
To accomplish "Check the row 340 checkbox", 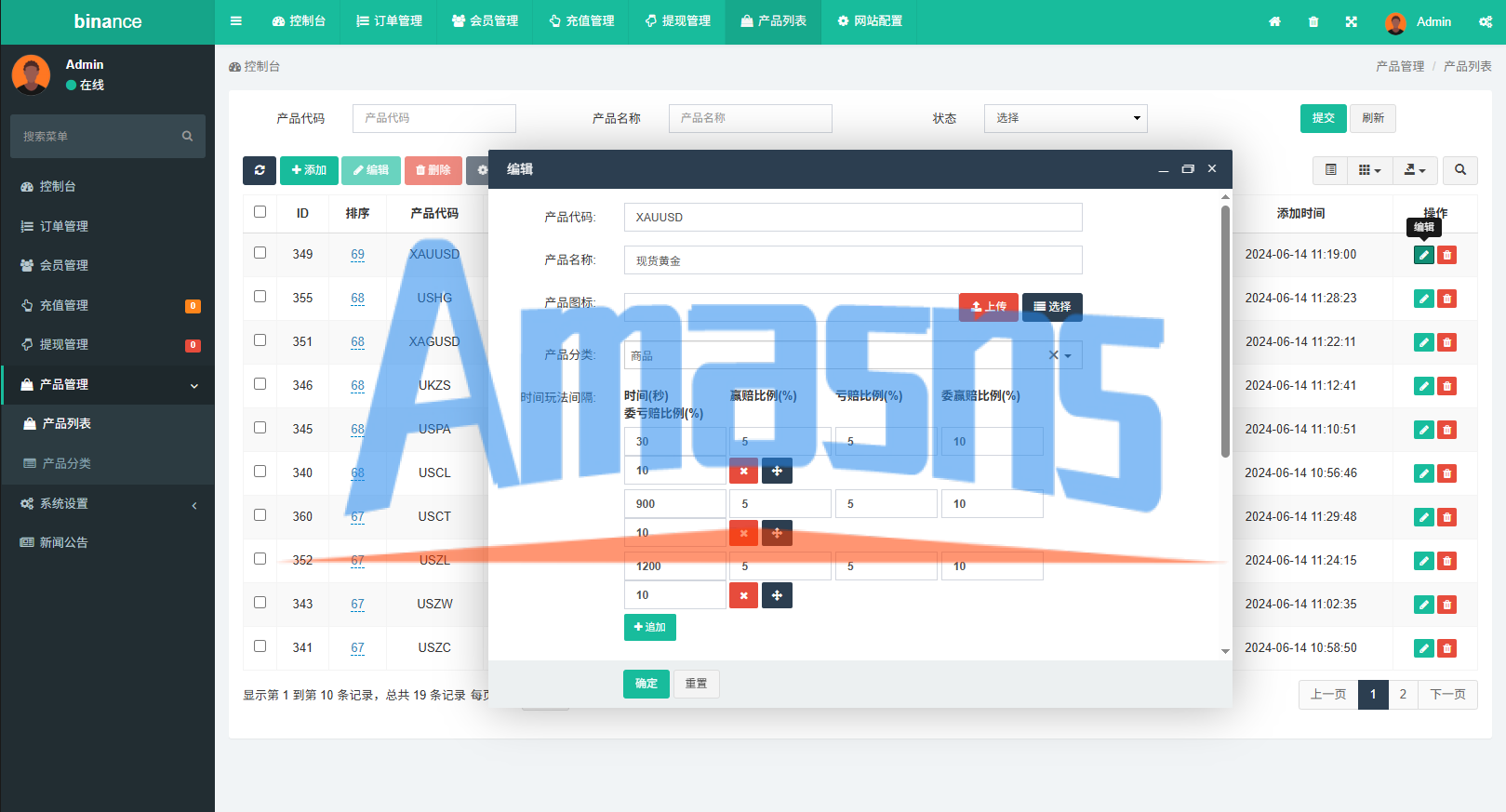I will click(260, 471).
